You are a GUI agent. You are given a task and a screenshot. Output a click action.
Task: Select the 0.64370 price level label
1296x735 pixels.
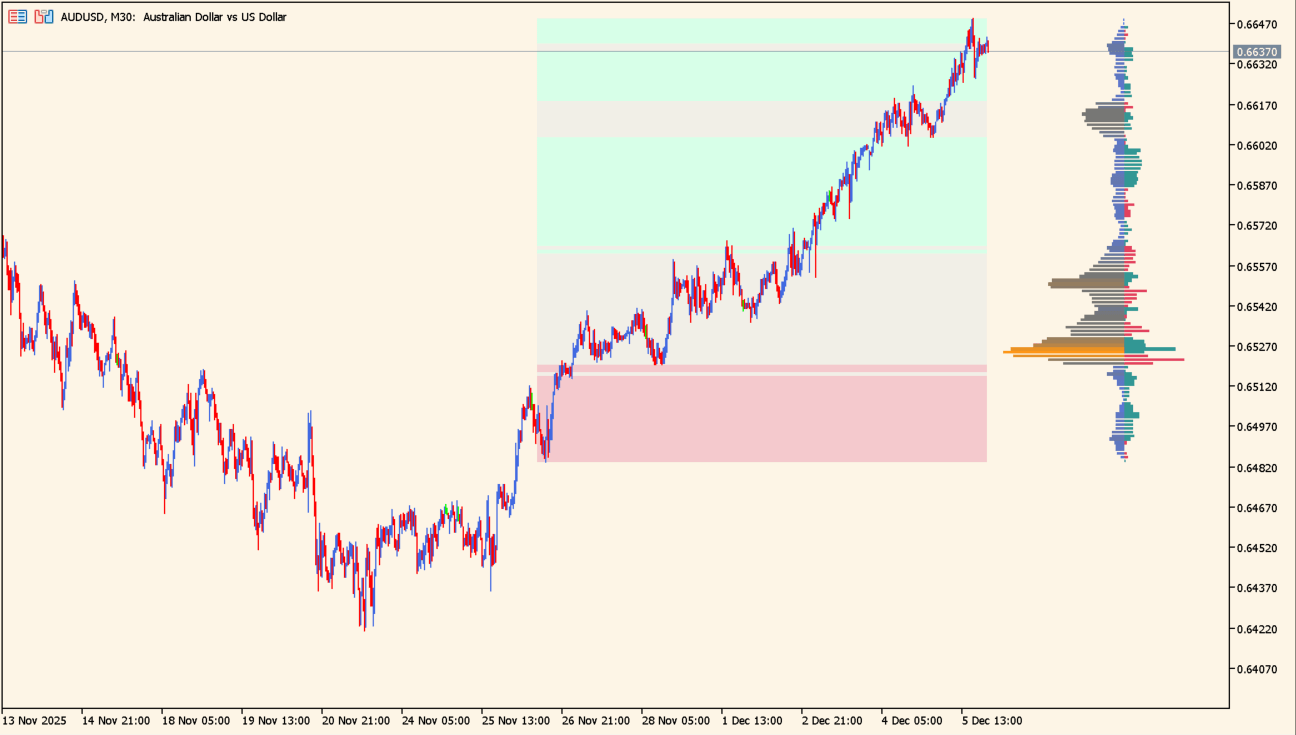point(1257,588)
